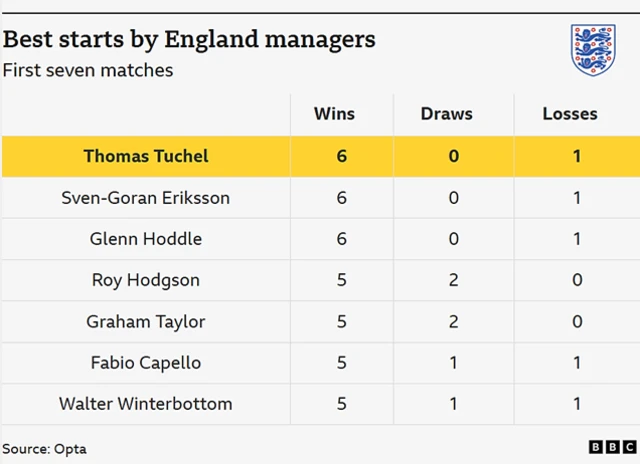The image size is (640, 464).
Task: Click the Best starts by England managers title
Action: coord(190,40)
